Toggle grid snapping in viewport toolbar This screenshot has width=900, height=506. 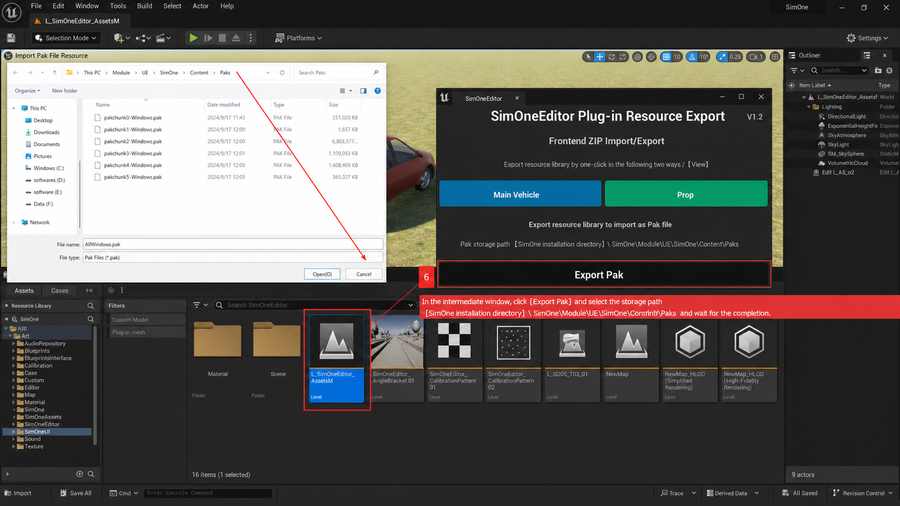(x=666, y=56)
